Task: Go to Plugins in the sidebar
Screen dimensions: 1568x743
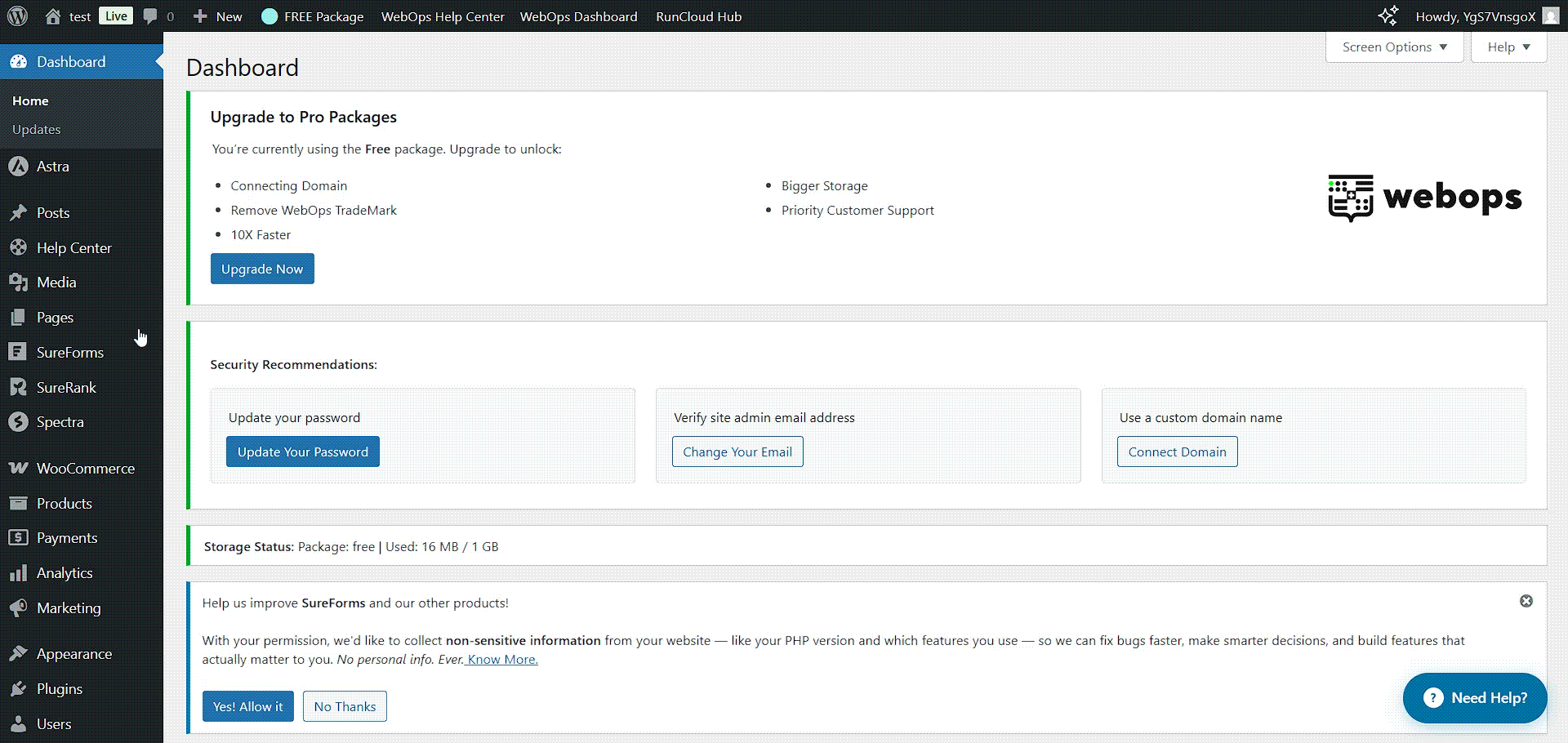Action: tap(60, 689)
